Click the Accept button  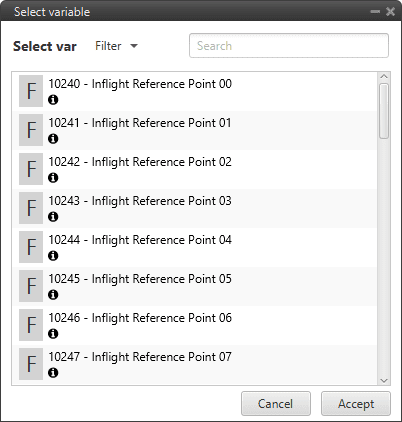pyautogui.click(x=356, y=404)
